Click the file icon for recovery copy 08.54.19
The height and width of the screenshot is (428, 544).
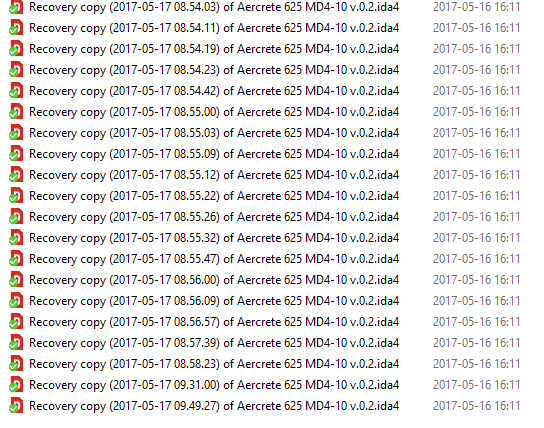16,49
